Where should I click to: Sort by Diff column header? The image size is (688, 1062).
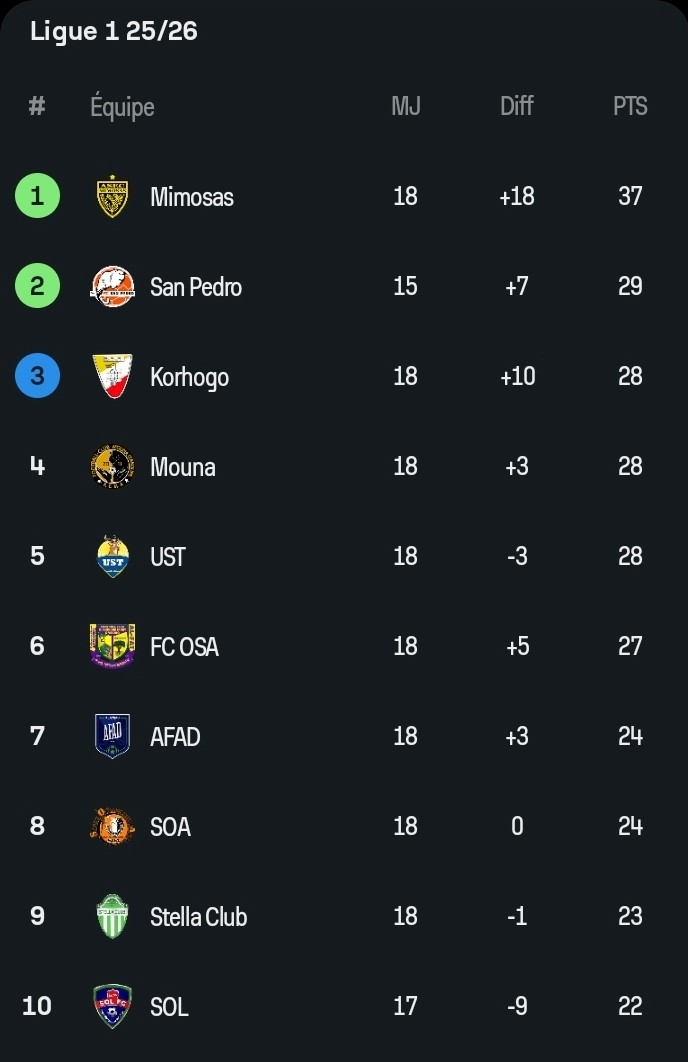516,106
